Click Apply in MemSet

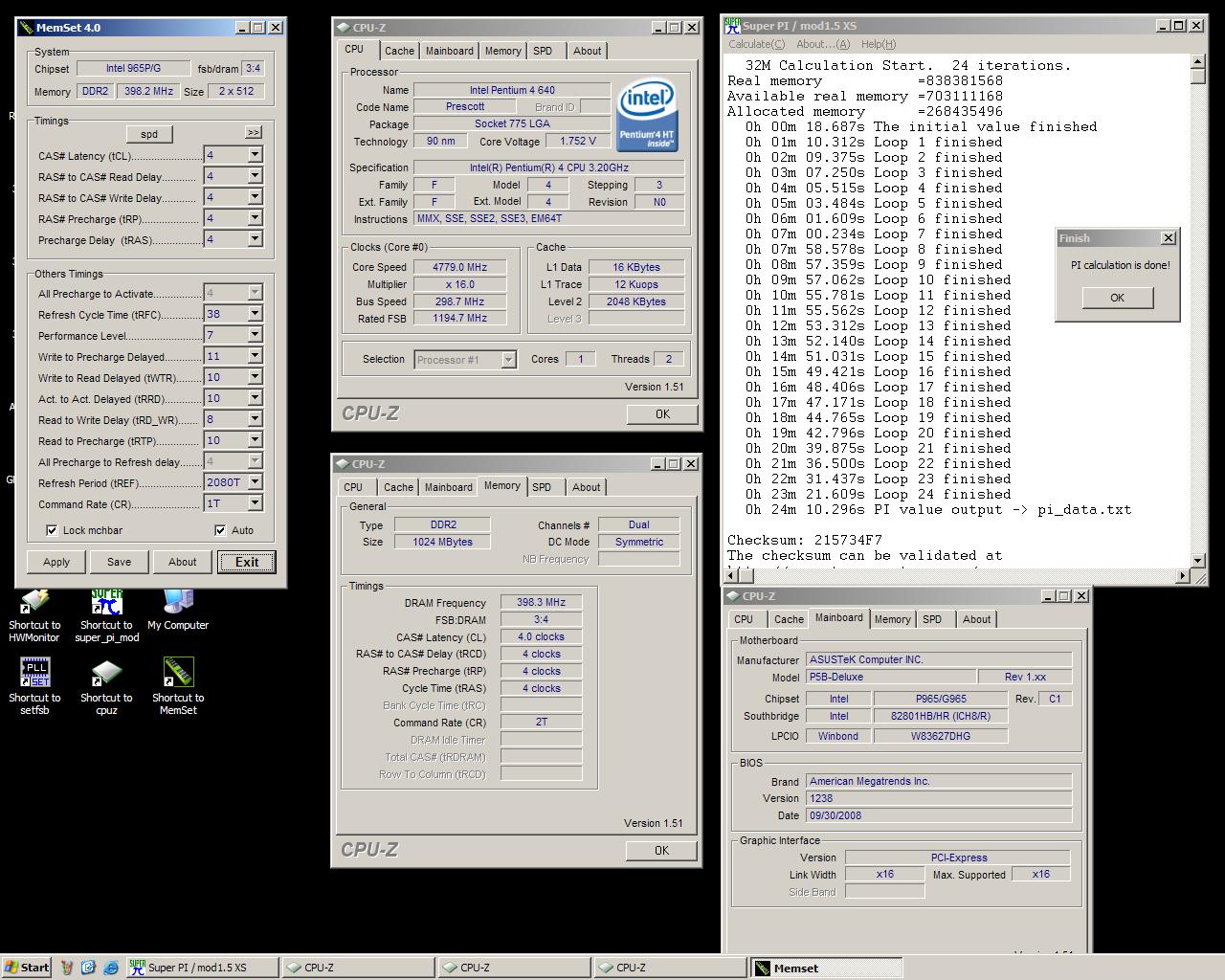click(56, 562)
